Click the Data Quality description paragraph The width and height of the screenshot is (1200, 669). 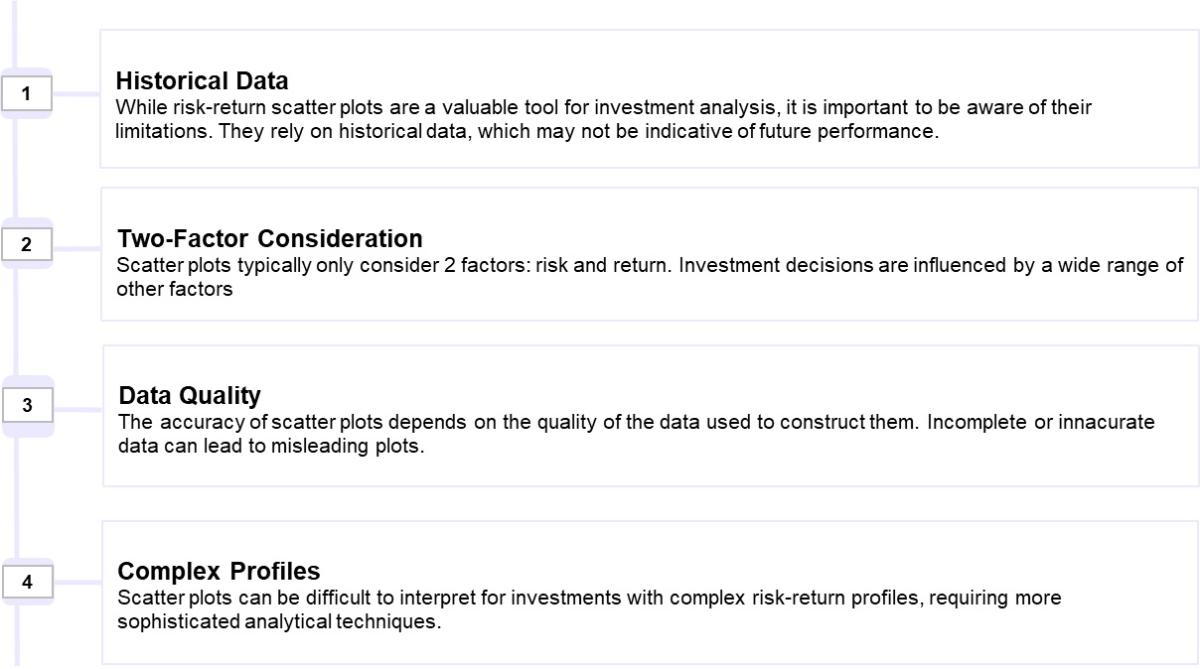[x=636, y=434]
